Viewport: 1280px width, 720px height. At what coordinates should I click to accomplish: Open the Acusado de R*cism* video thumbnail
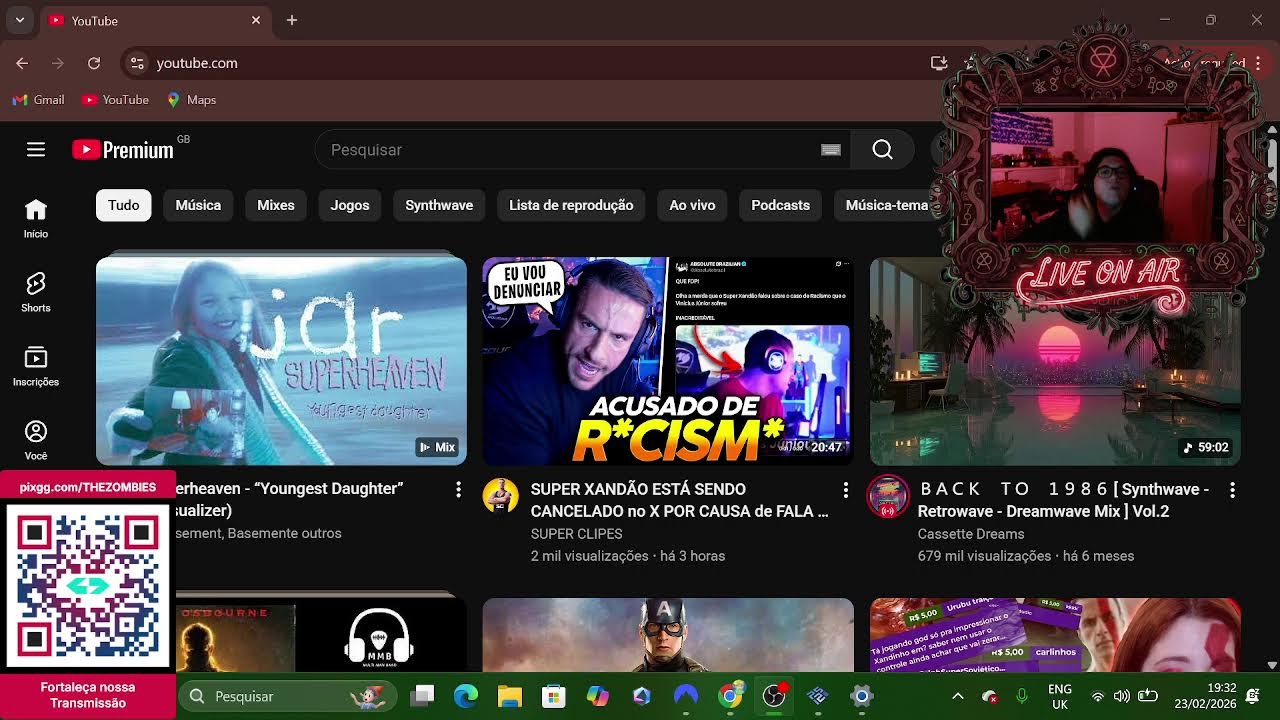[668, 361]
